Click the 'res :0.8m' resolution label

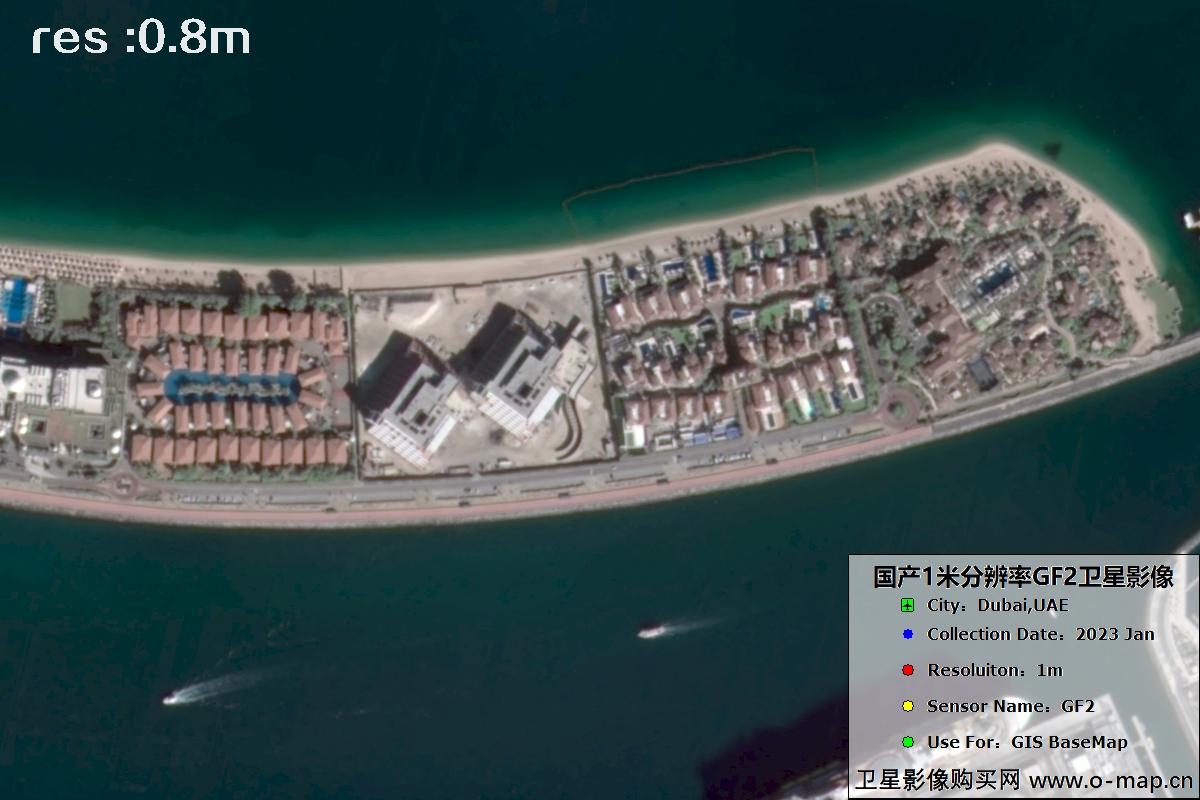point(141,38)
